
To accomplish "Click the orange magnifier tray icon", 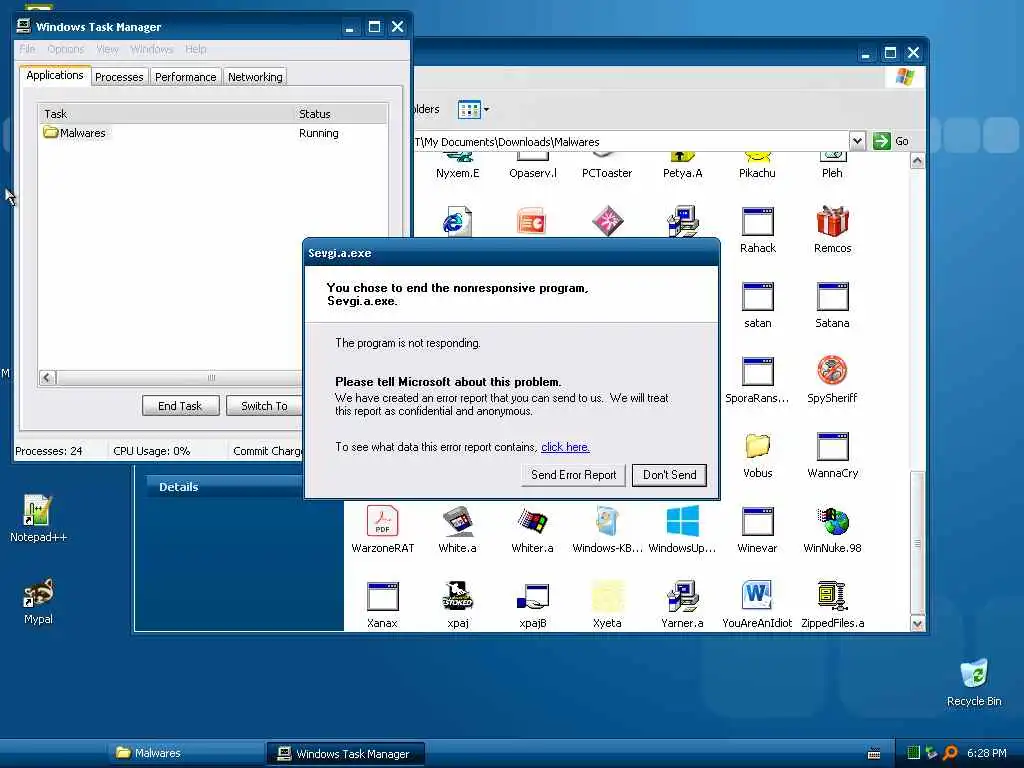I will [x=950, y=753].
